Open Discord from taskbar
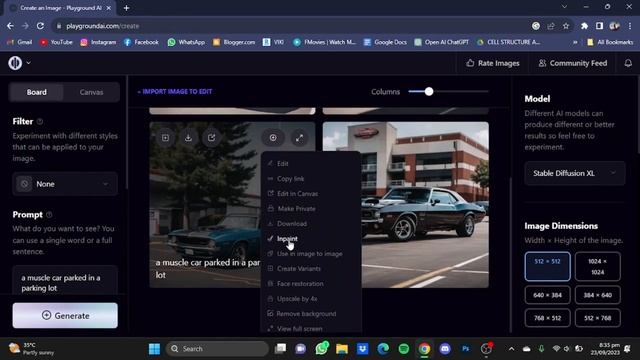Screen dimensions: 640x360 pos(445,349)
